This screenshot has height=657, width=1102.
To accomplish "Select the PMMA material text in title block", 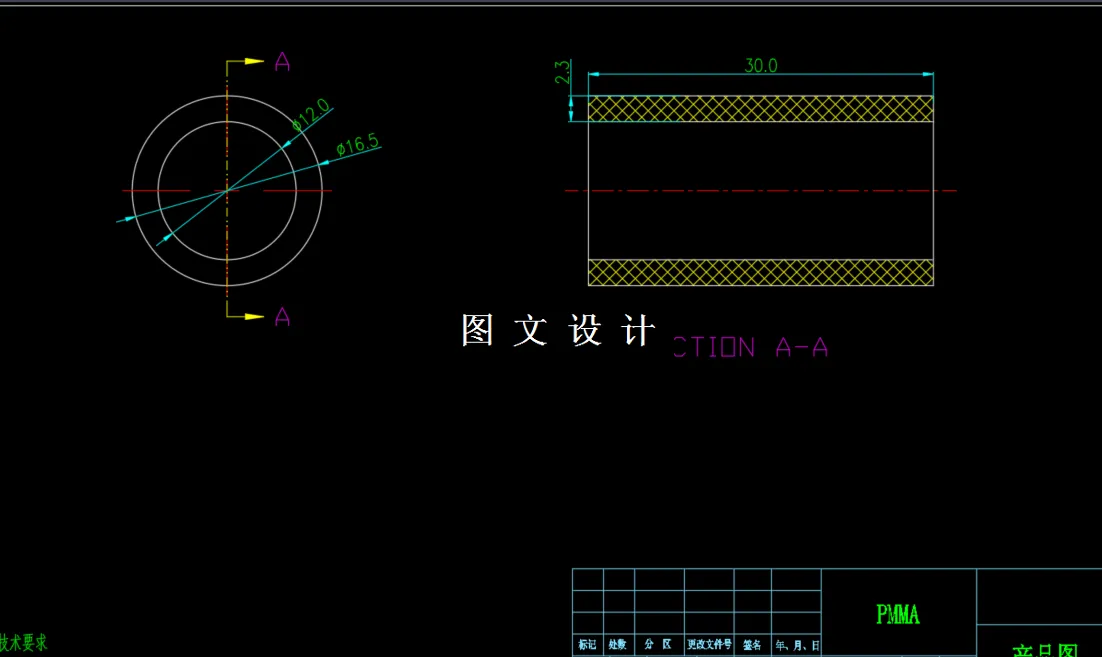I will (897, 614).
